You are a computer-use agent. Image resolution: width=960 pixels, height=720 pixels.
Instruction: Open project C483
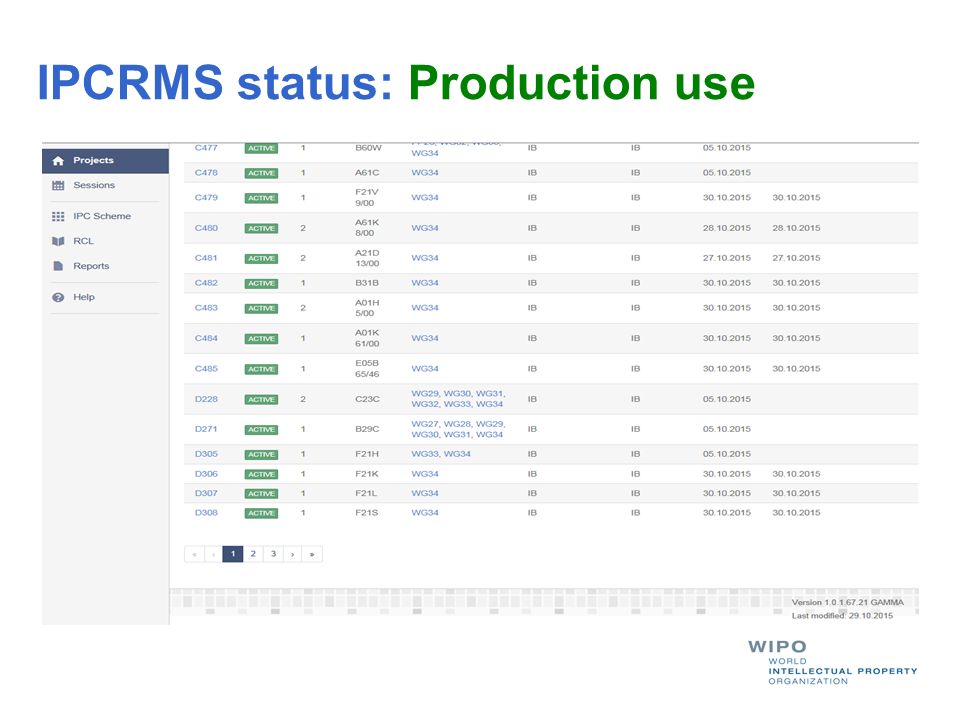point(206,308)
